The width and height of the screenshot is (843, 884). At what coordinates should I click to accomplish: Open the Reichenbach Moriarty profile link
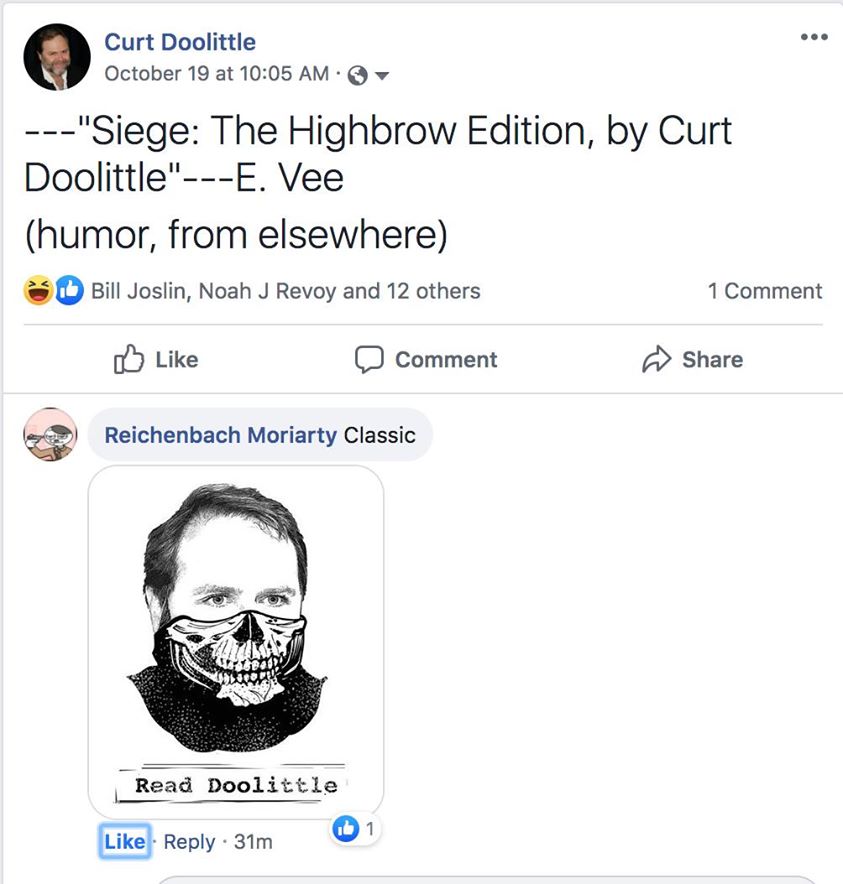pos(220,435)
